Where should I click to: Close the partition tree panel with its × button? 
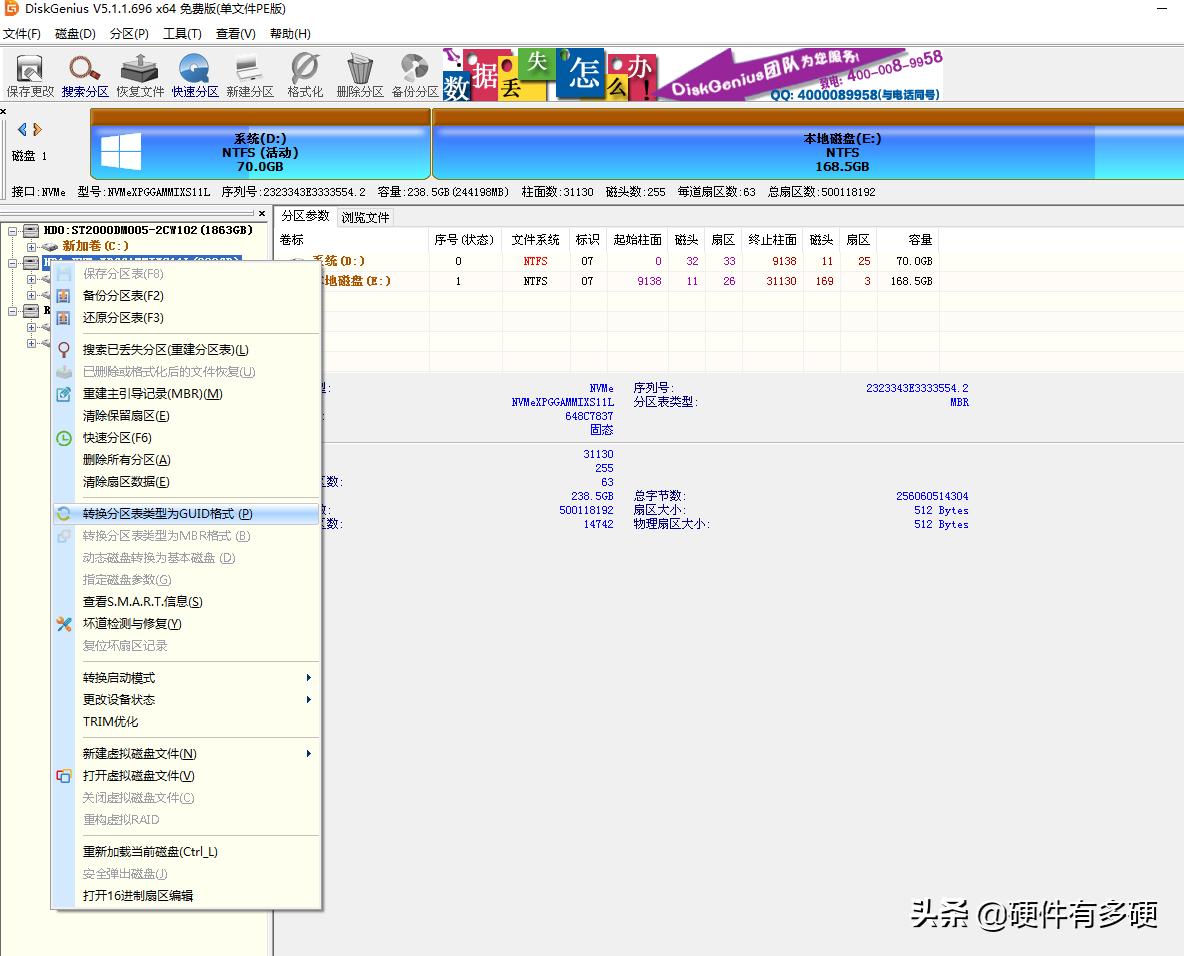(262, 213)
